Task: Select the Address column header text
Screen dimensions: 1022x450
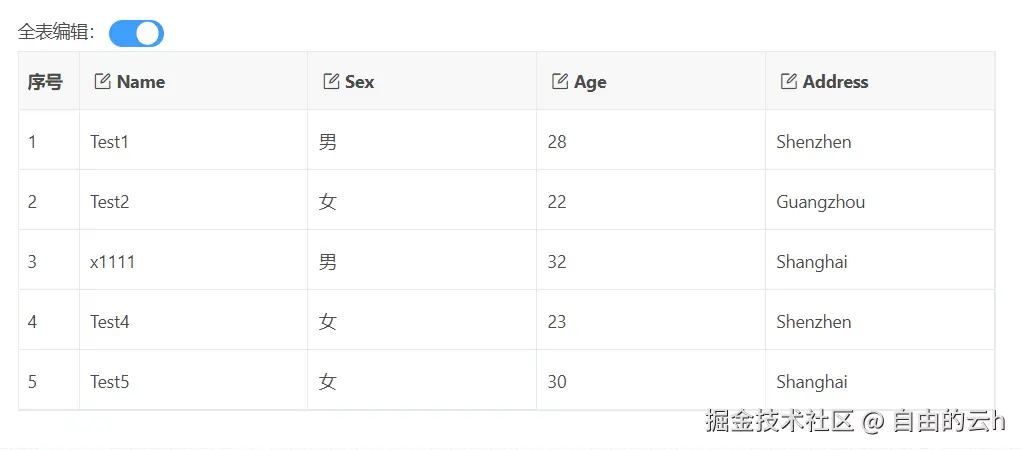Action: tap(836, 82)
